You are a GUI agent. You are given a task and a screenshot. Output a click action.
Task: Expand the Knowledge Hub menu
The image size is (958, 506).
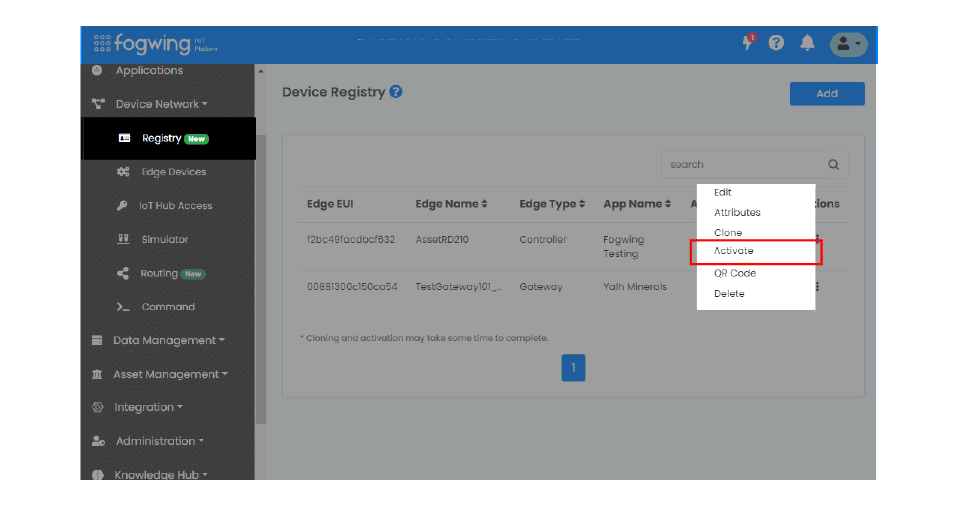point(161,474)
